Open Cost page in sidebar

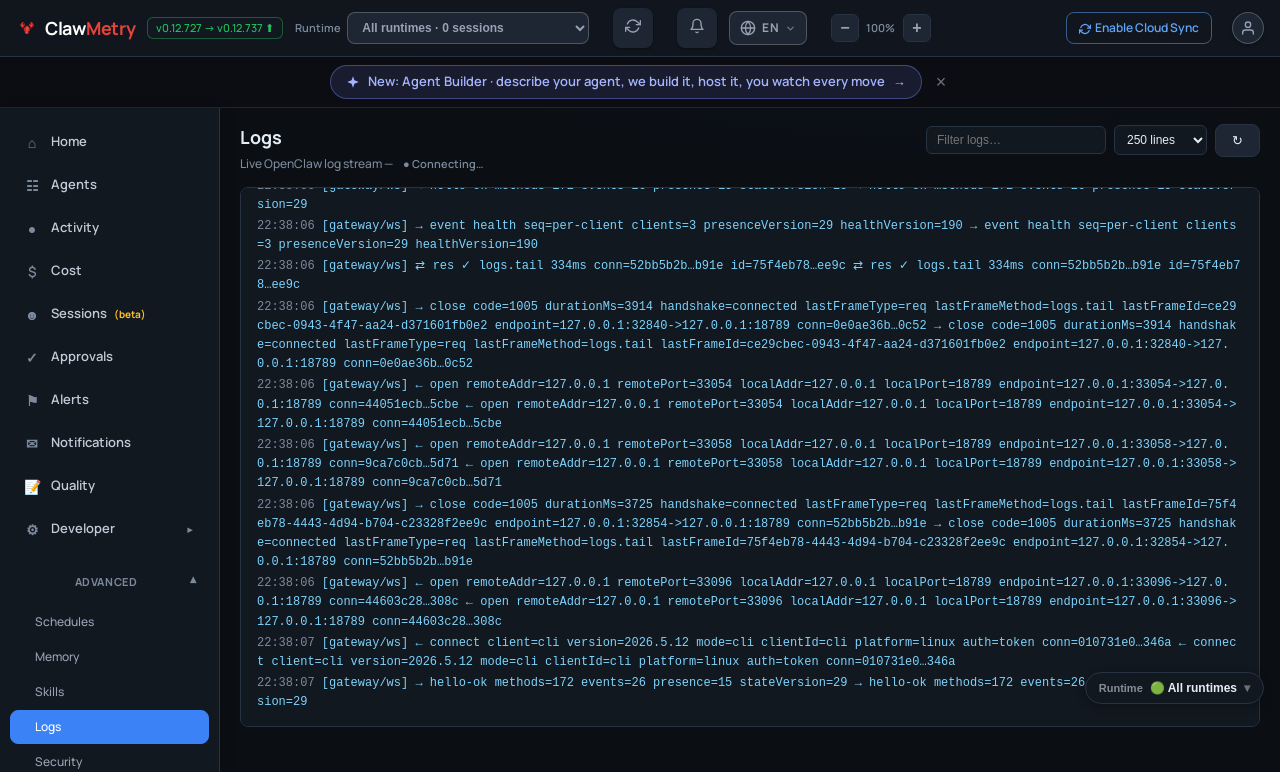(110, 271)
